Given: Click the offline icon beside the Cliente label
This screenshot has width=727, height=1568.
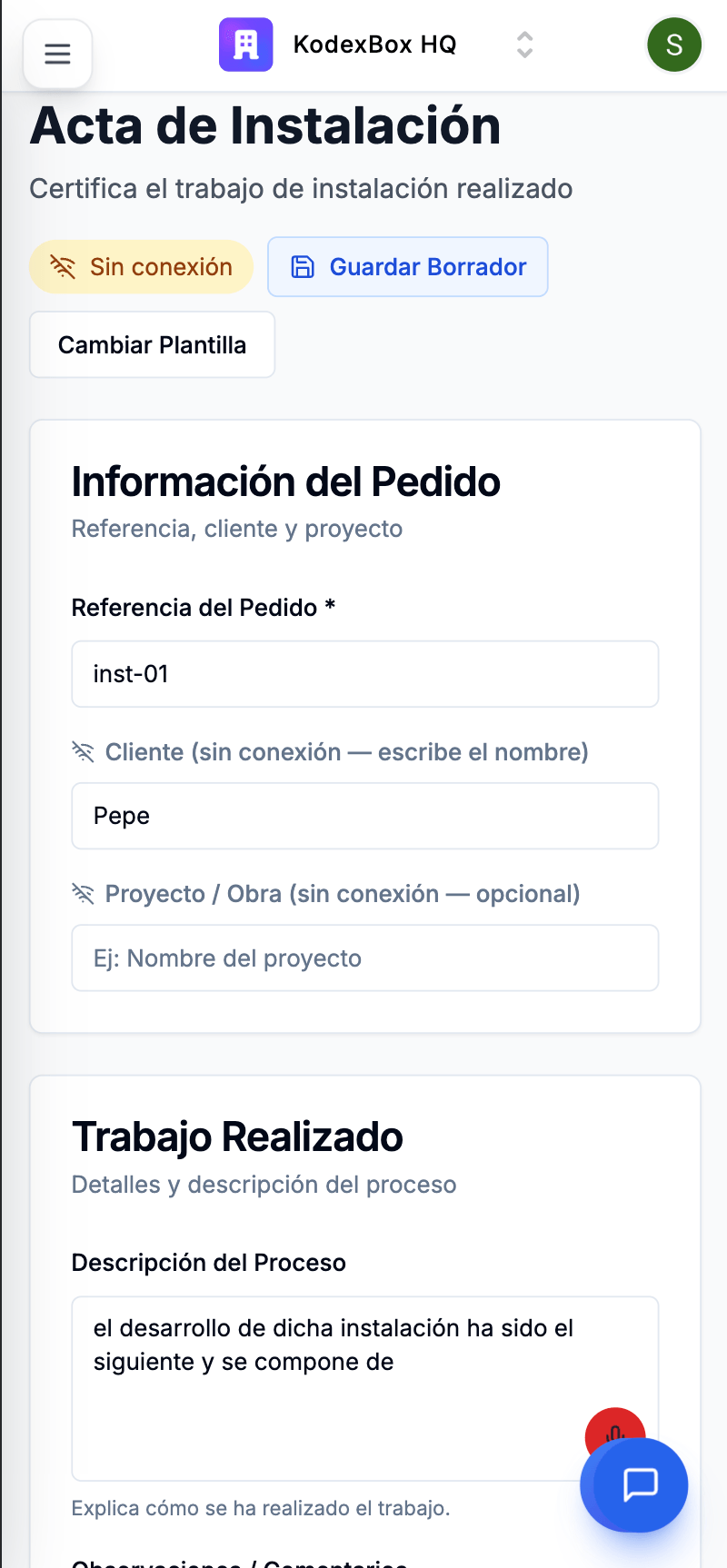Looking at the screenshot, I should [x=83, y=752].
